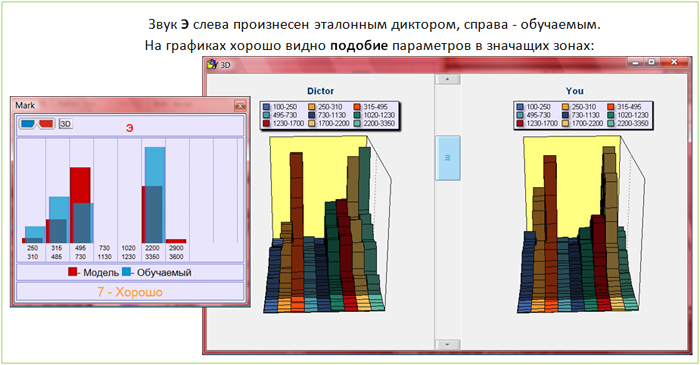Click the 495-730 swatch in Dictor legend
Viewport: 700px width, 365px height.
click(x=267, y=115)
